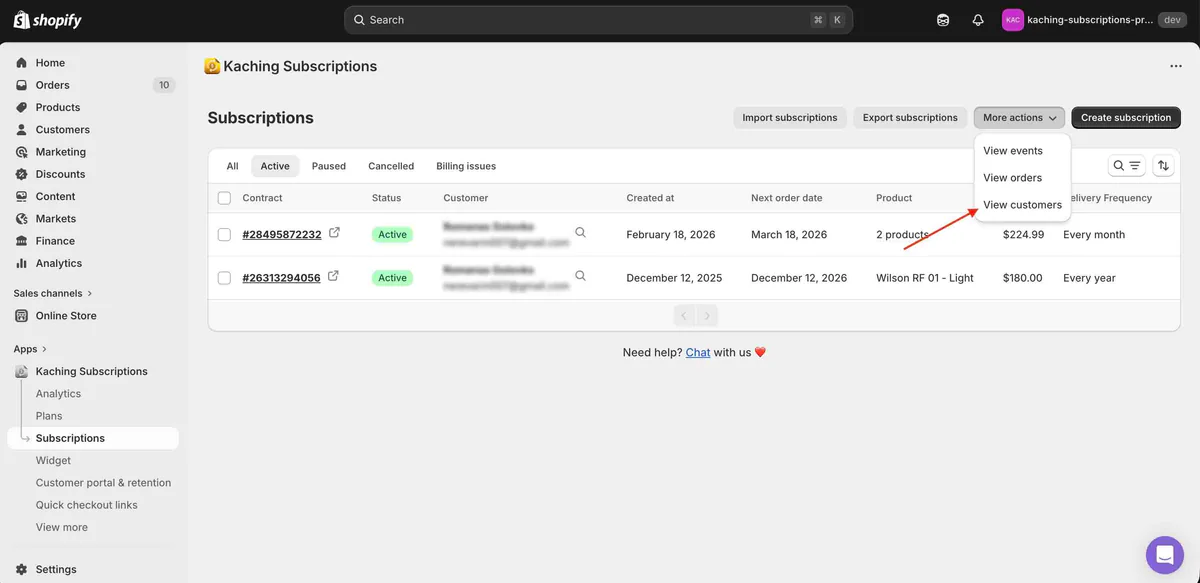This screenshot has width=1200, height=583.
Task: Expand the Apps section
Action: coord(31,349)
